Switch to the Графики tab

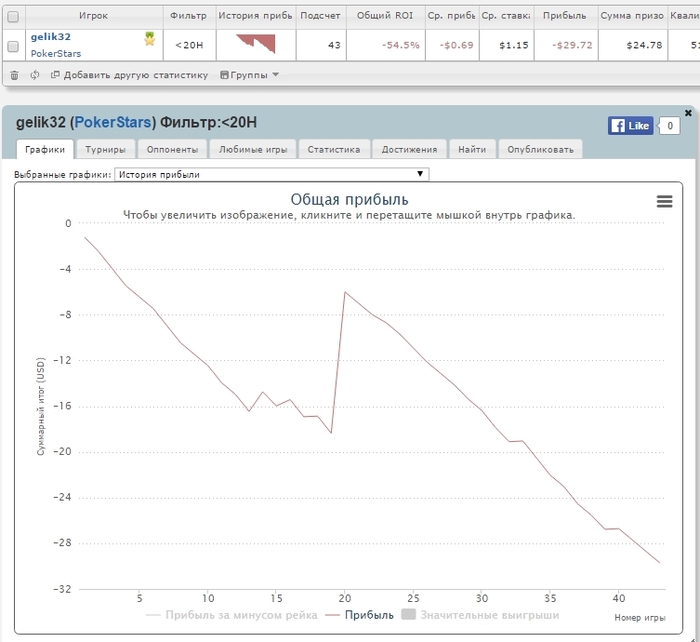(x=45, y=150)
